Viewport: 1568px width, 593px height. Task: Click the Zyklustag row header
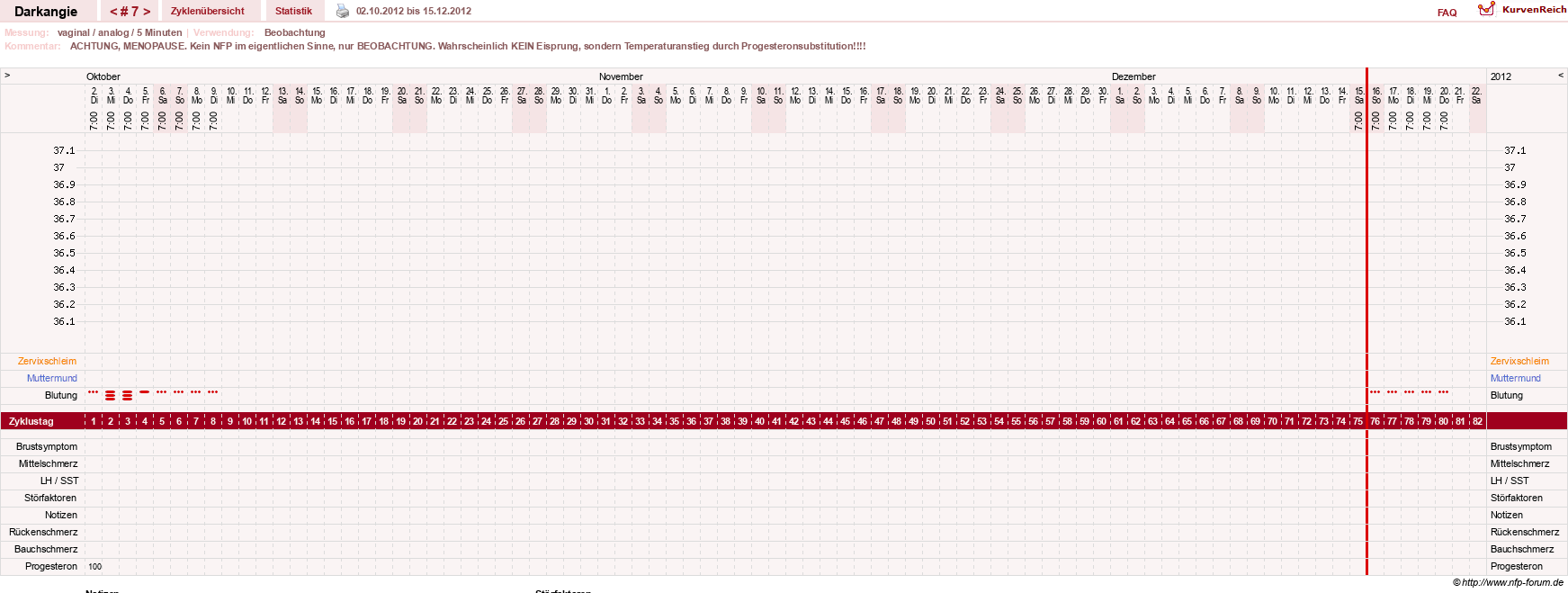(31, 421)
